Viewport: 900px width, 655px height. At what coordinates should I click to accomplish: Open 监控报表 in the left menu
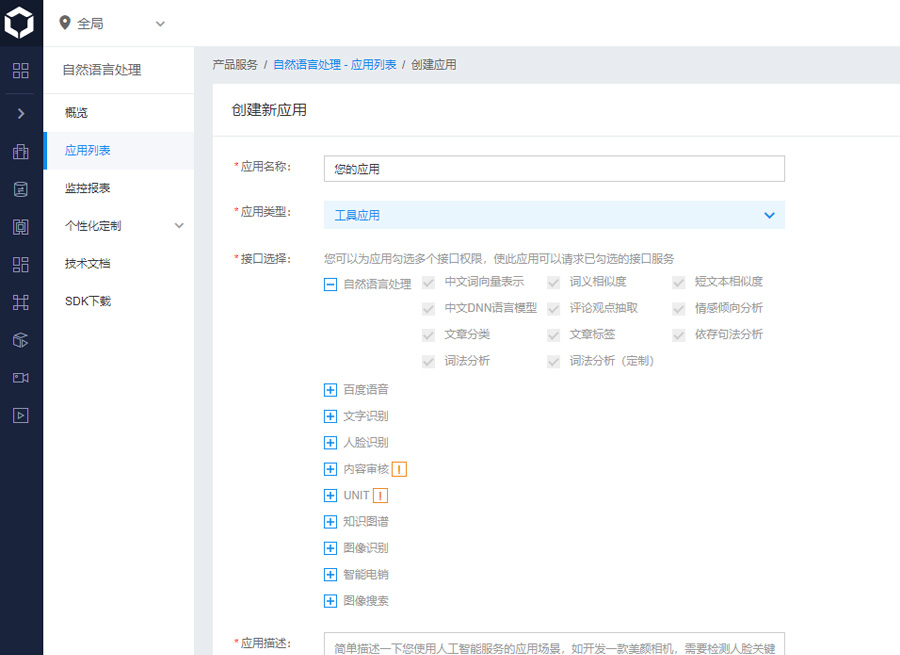[87, 188]
